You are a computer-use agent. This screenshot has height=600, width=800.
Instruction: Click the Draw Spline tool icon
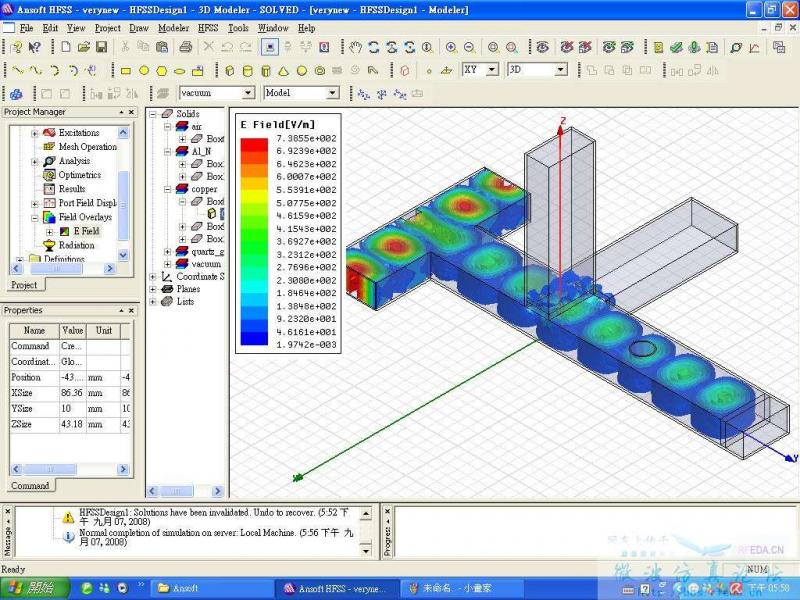pyautogui.click(x=36, y=70)
